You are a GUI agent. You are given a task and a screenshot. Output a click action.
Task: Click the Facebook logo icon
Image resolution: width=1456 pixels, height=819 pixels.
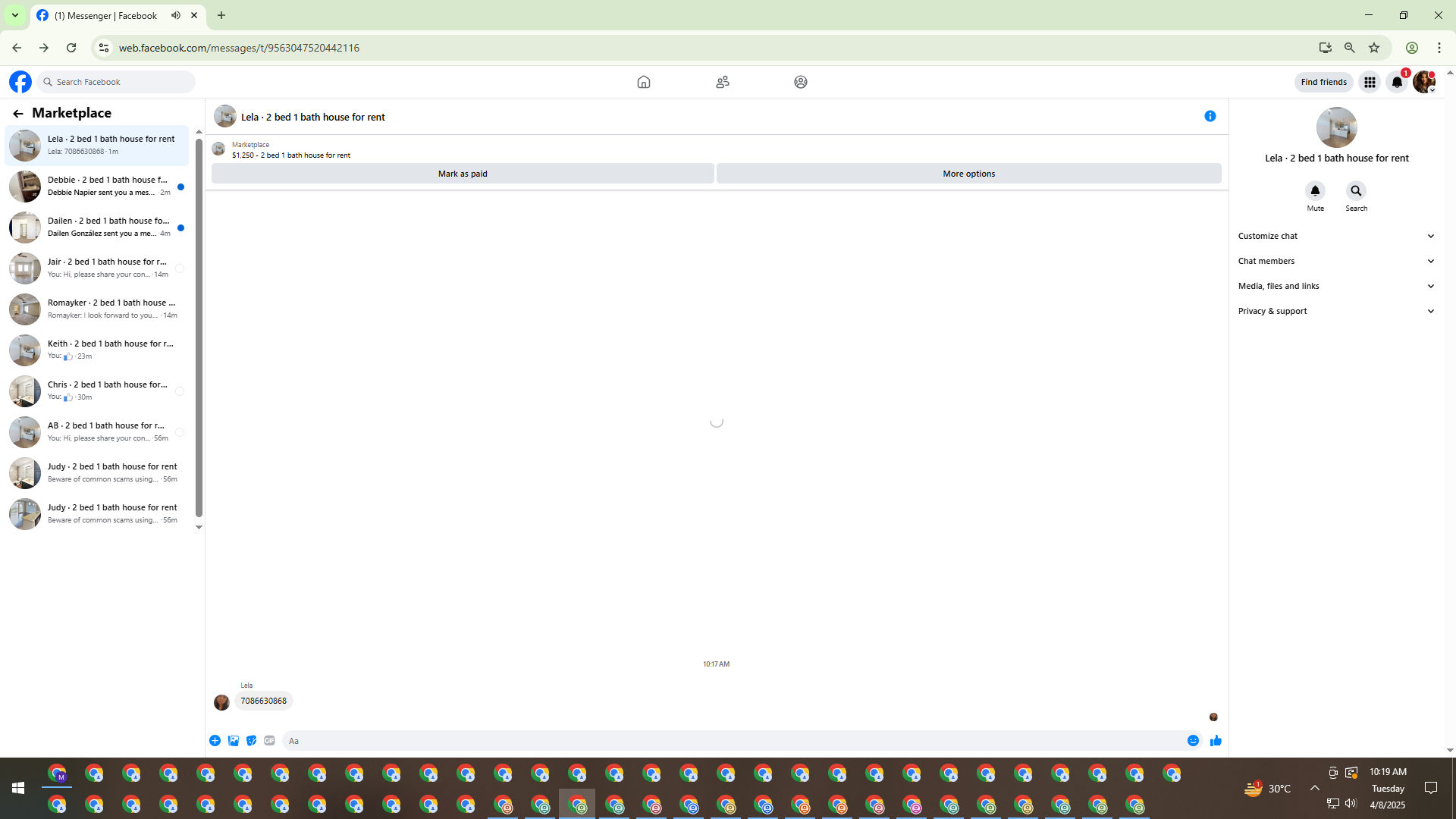tap(20, 82)
